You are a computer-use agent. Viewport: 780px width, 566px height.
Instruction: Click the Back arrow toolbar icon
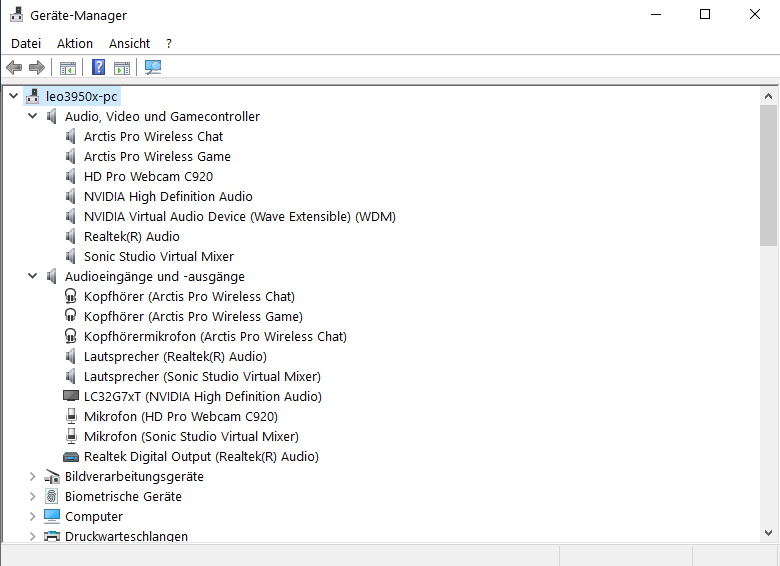click(14, 67)
